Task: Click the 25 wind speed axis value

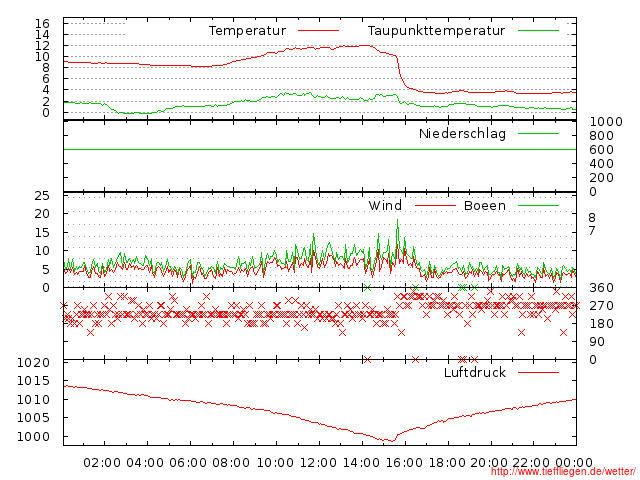Action: pyautogui.click(x=42, y=196)
